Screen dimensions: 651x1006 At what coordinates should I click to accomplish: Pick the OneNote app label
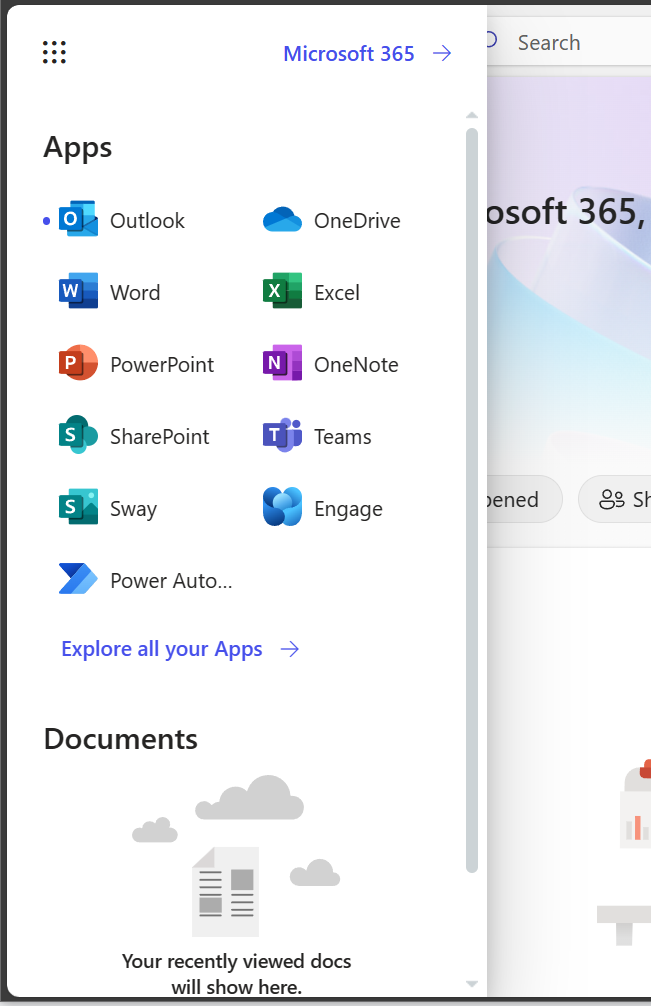point(357,364)
